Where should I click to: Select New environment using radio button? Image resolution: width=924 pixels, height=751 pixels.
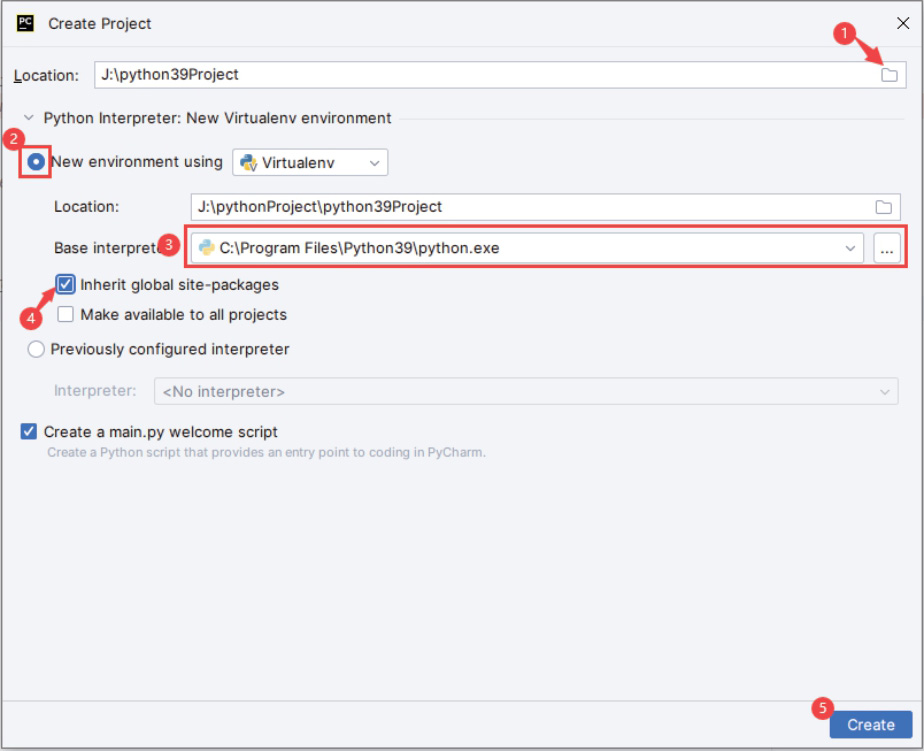coord(36,162)
